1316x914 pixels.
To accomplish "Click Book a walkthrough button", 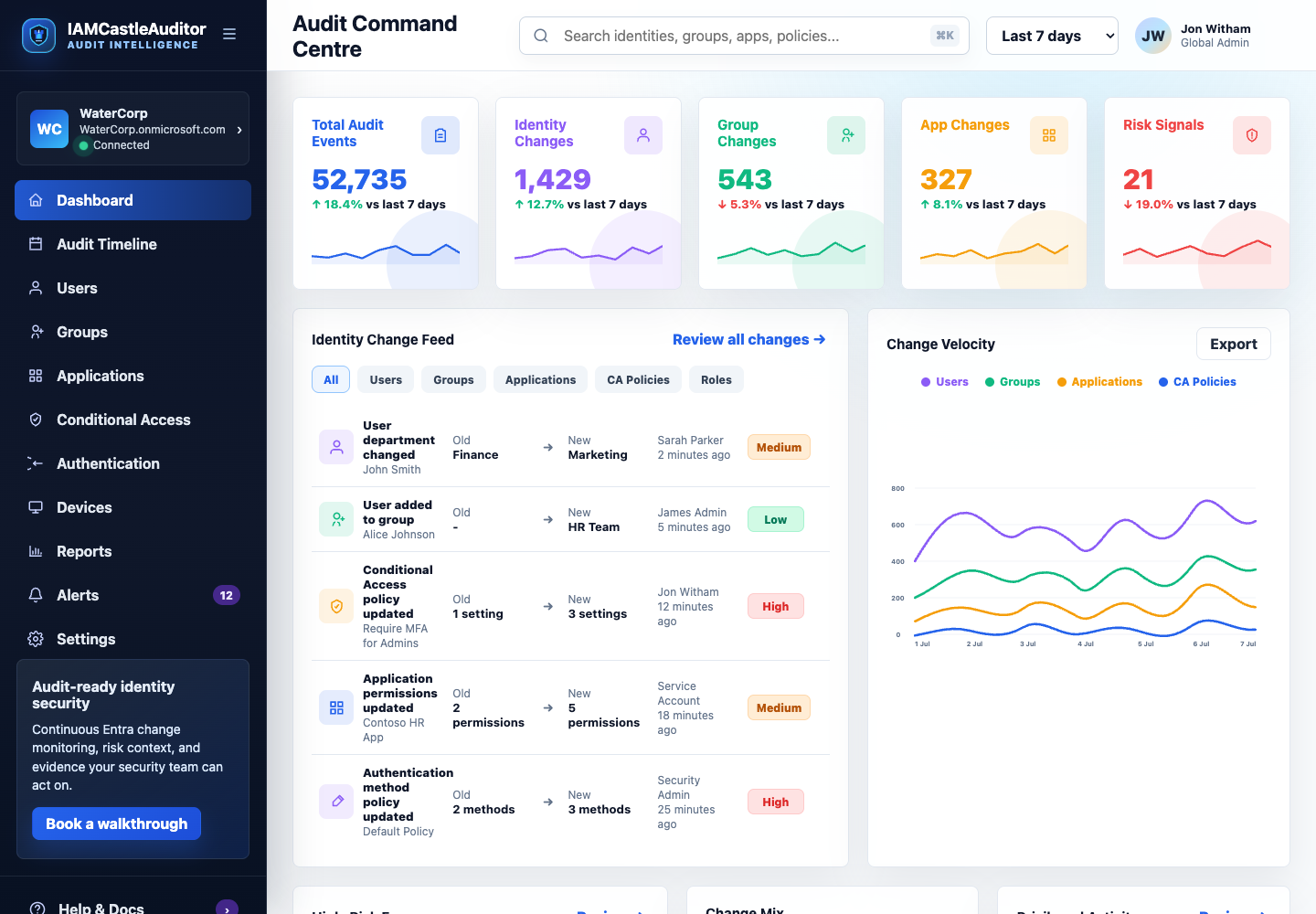I will click(117, 824).
